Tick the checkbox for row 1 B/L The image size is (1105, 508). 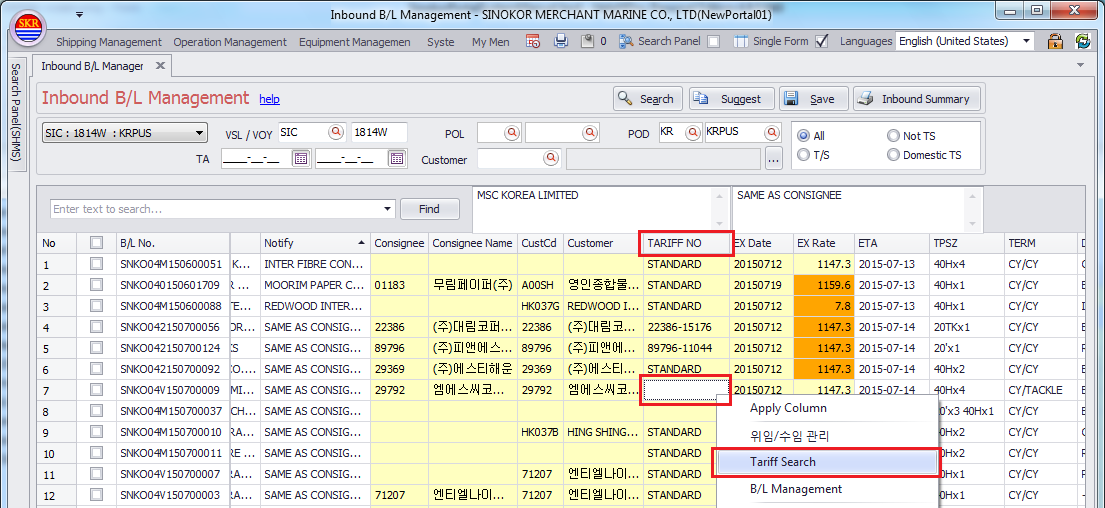click(x=96, y=264)
